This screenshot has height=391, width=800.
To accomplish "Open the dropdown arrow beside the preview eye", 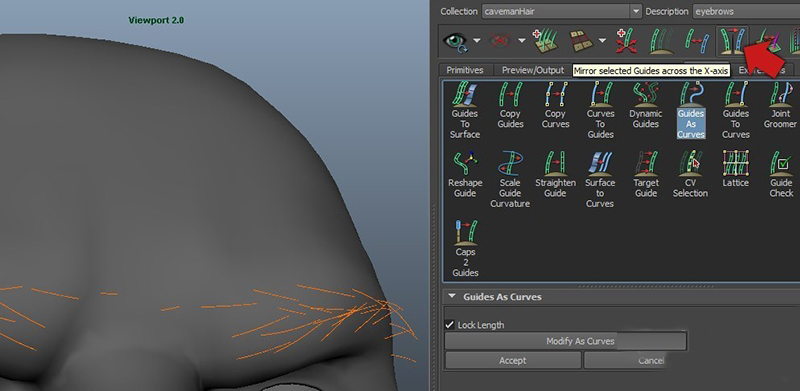I will pyautogui.click(x=477, y=40).
